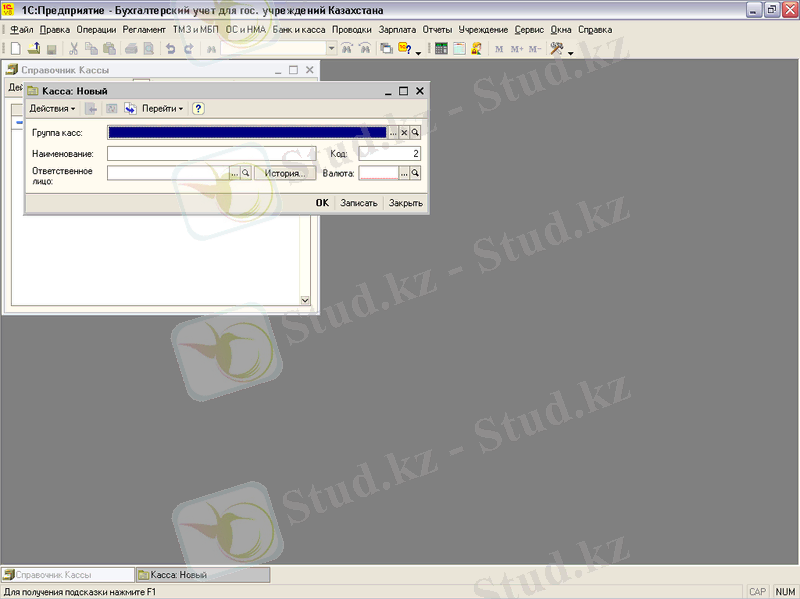Image resolution: width=800 pixels, height=599 pixels.
Task: Click the Print preview icon
Action: coord(148,48)
